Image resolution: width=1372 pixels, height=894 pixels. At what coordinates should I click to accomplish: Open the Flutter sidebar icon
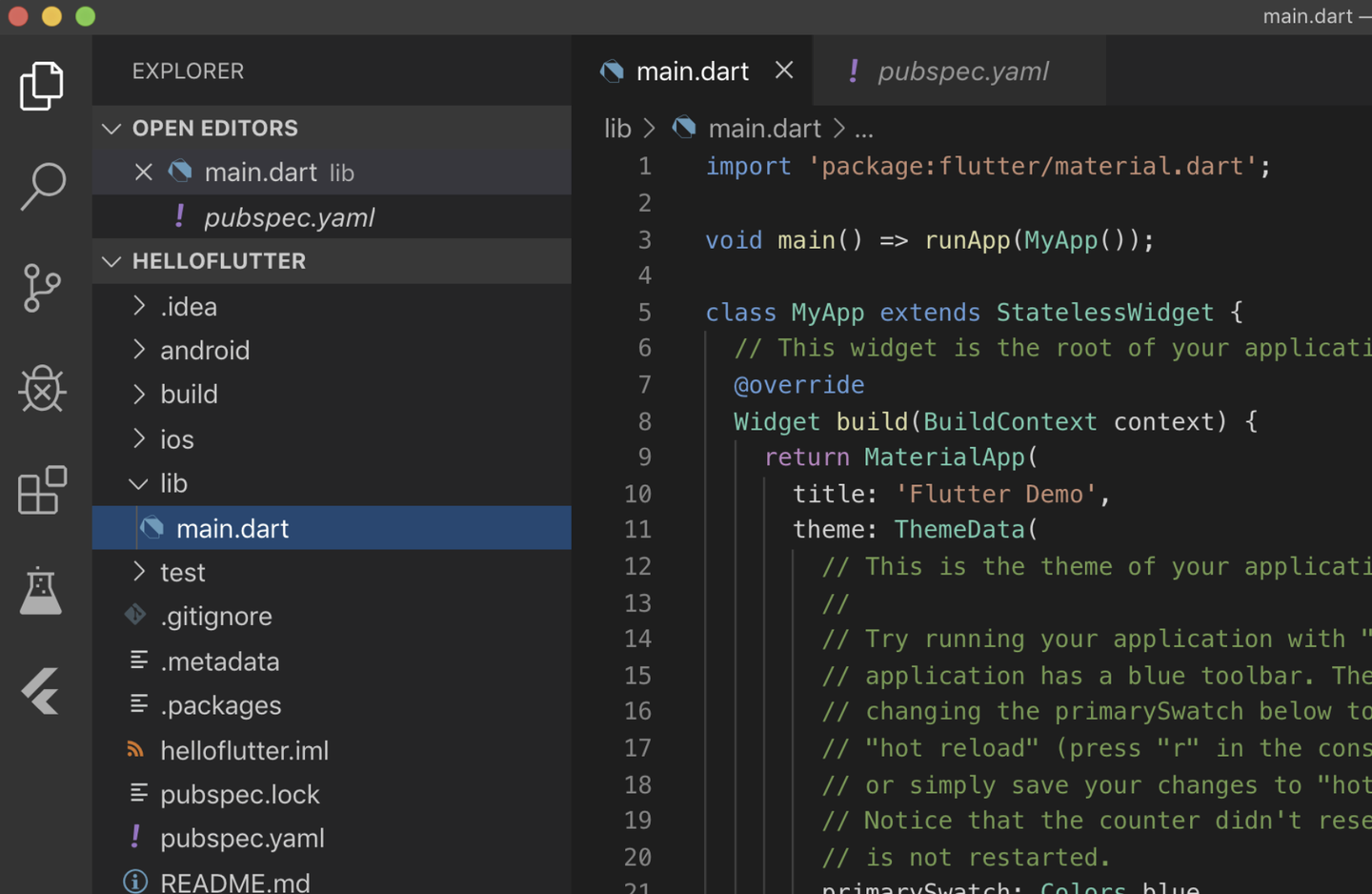pos(42,691)
